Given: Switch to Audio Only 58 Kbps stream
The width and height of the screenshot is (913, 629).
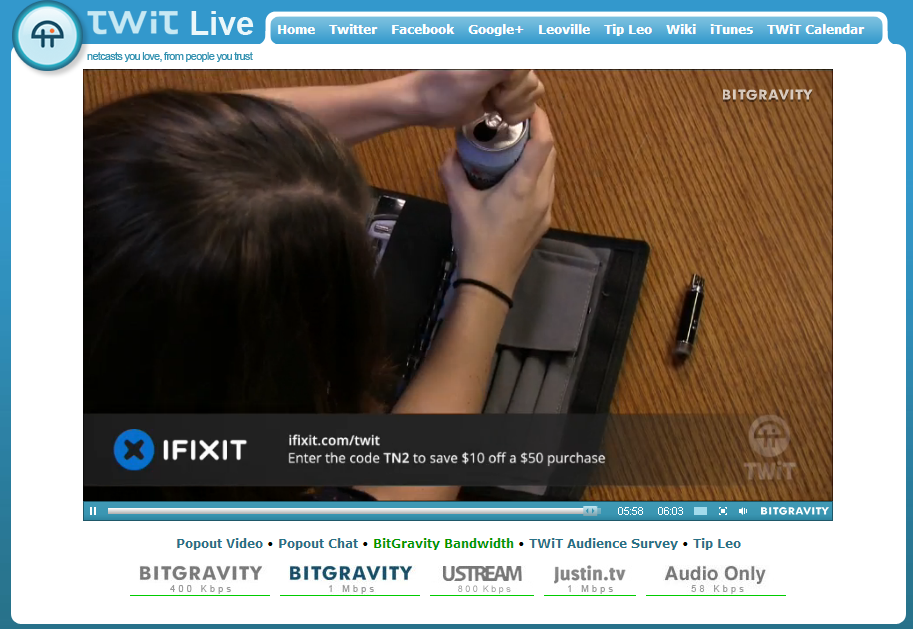Looking at the screenshot, I should [x=715, y=578].
